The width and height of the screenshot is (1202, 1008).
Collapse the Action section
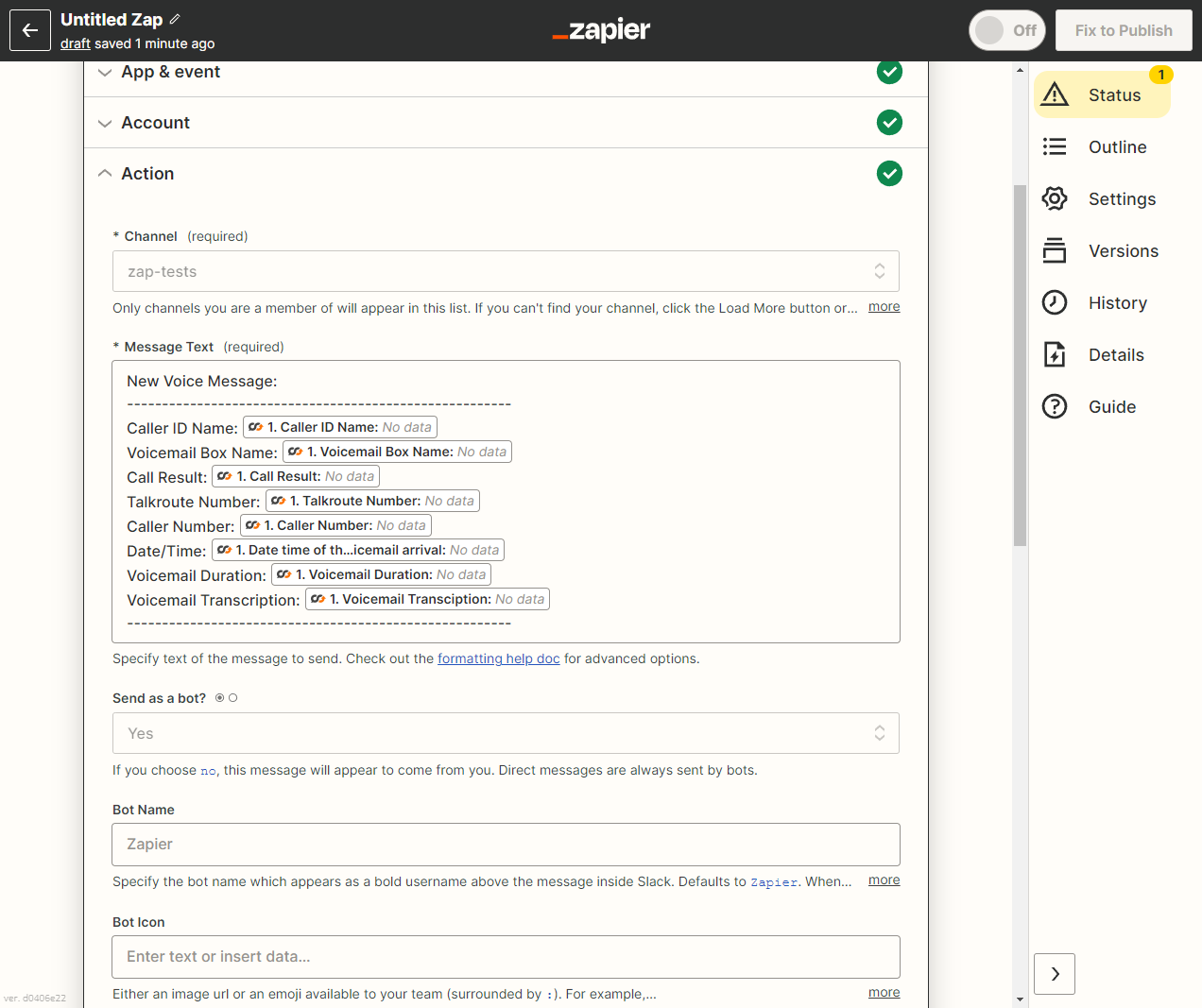pos(506,174)
